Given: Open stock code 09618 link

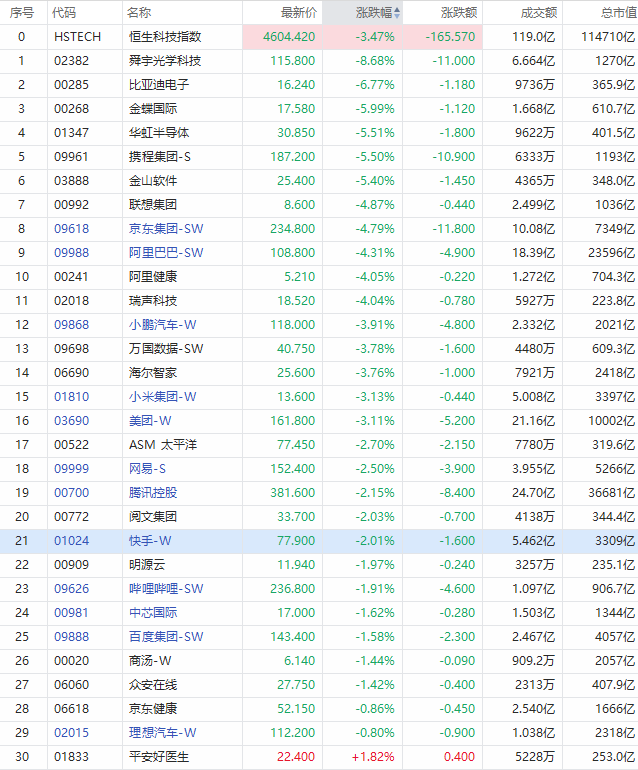Looking at the screenshot, I should click(x=72, y=229).
